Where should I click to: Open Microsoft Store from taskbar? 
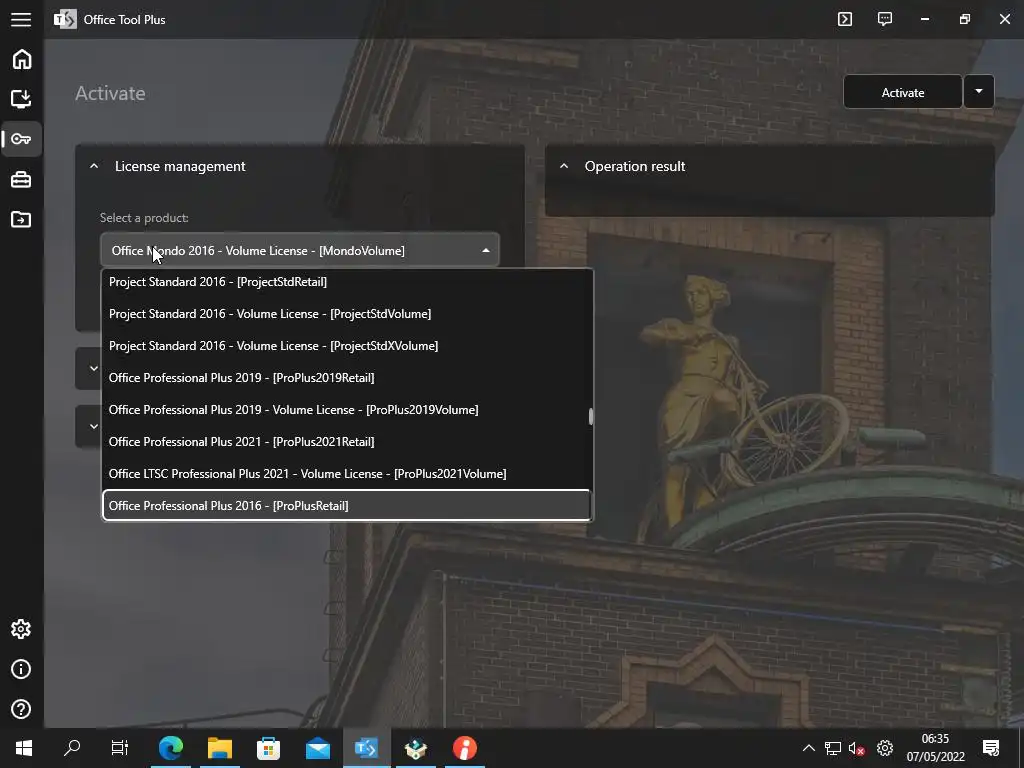[268, 748]
